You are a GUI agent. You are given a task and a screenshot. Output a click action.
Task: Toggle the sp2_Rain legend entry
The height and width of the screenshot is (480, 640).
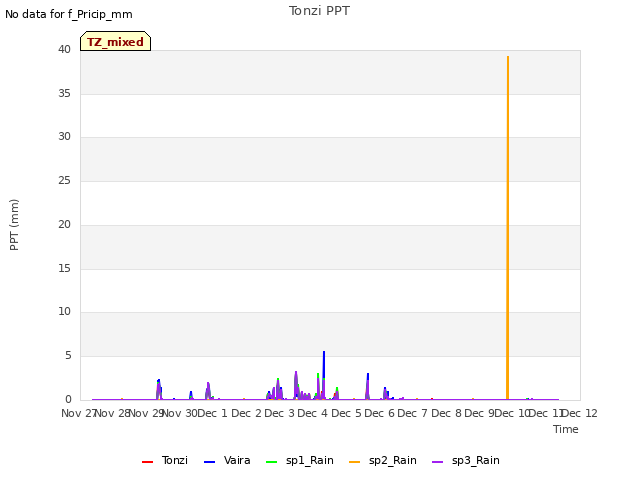383,461
